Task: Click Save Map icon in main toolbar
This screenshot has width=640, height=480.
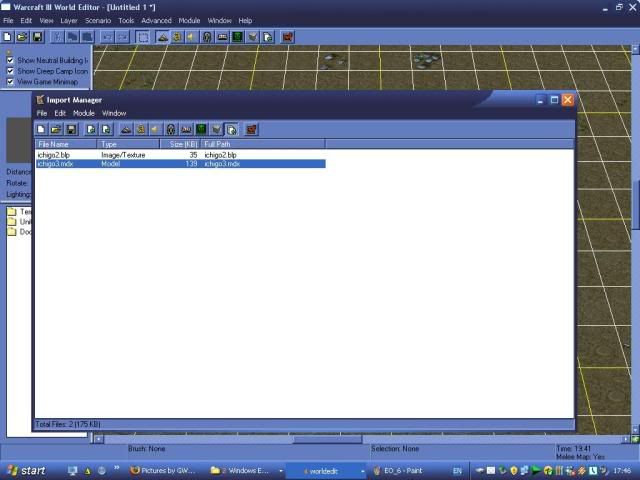Action: pos(37,37)
